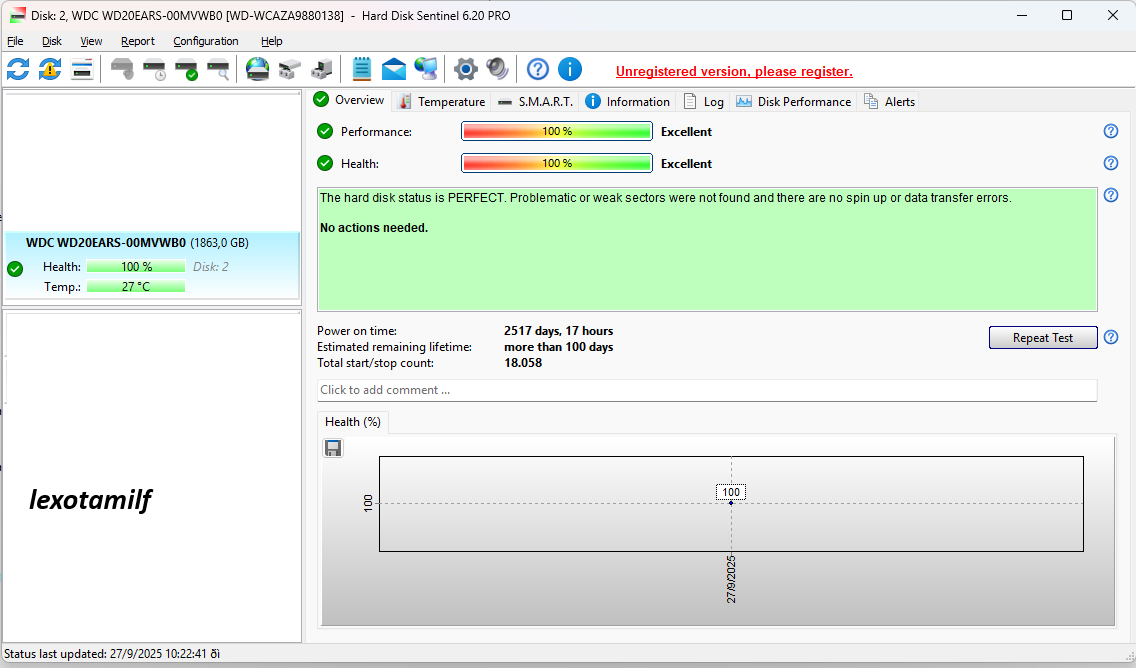Switch to the S.M.A.R.T. tab

coord(535,101)
